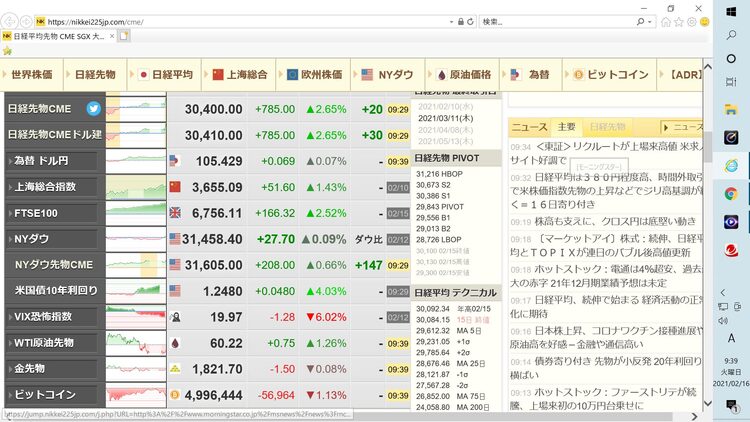Open the 欧州株価 menu

314,75
